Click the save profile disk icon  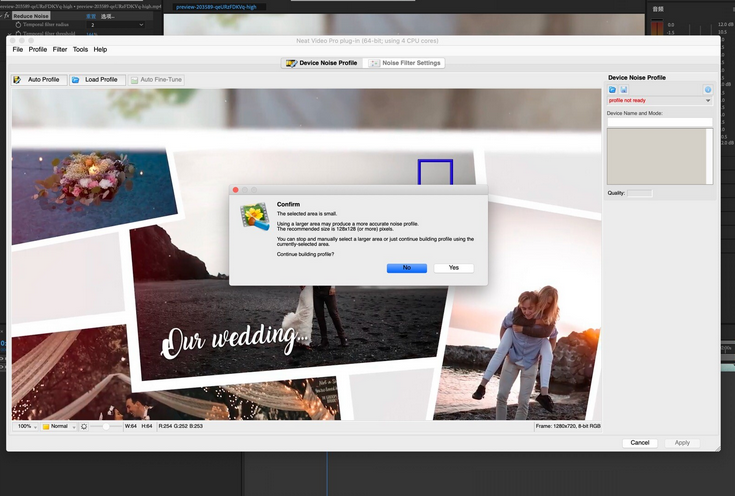[623, 90]
